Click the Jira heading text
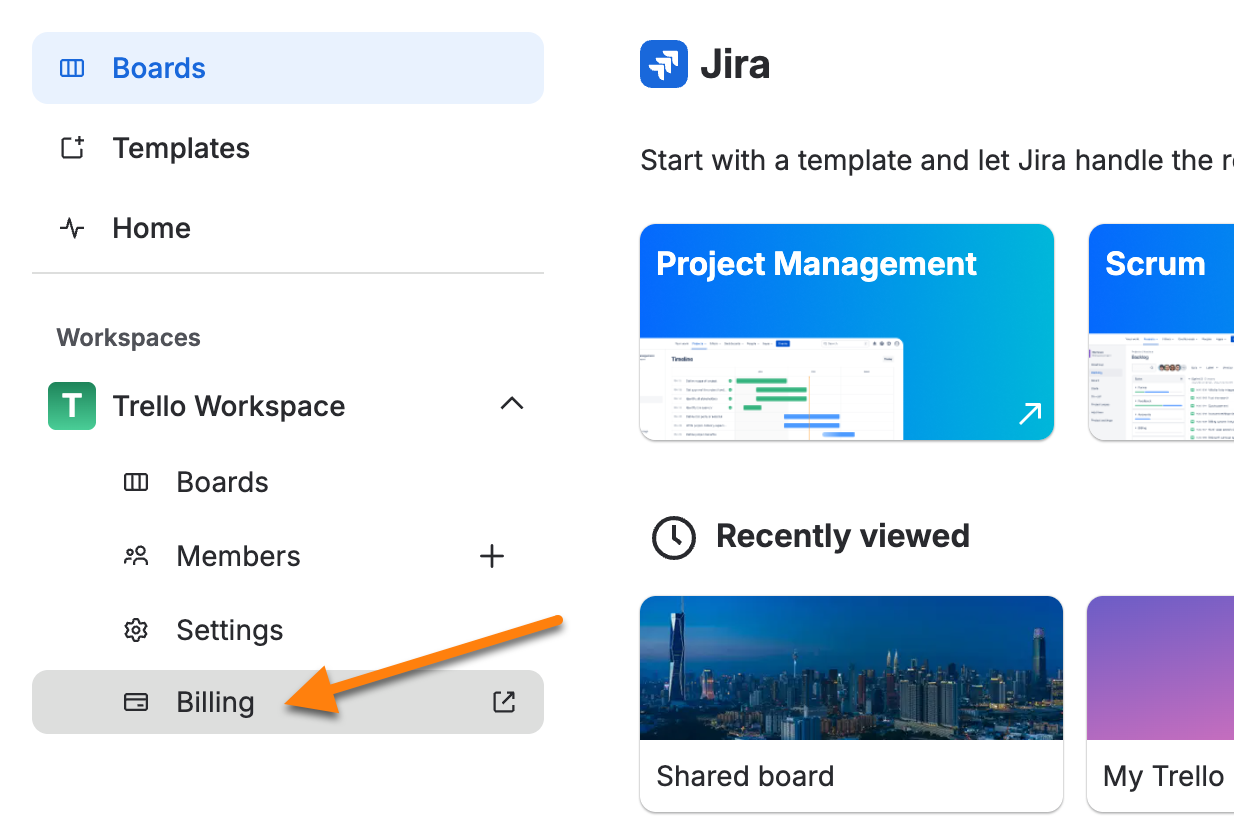The width and height of the screenshot is (1234, 832). [735, 64]
